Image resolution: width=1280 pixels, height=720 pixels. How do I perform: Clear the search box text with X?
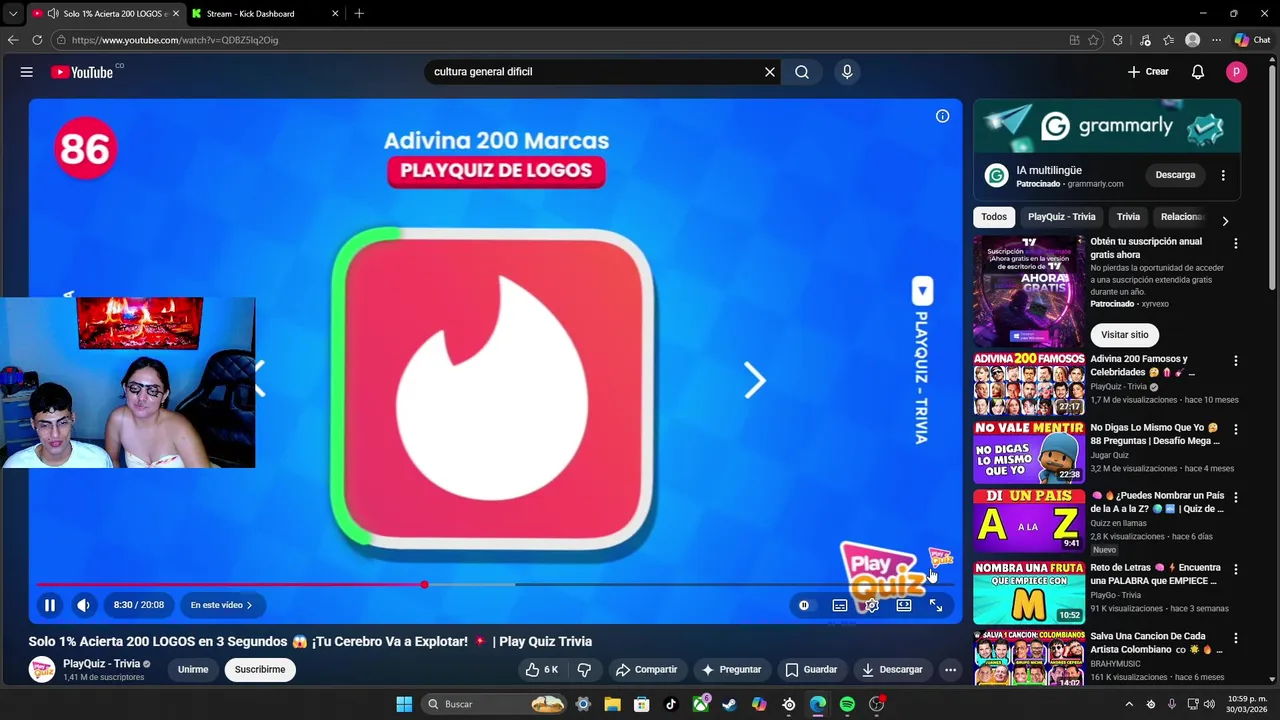tap(770, 72)
